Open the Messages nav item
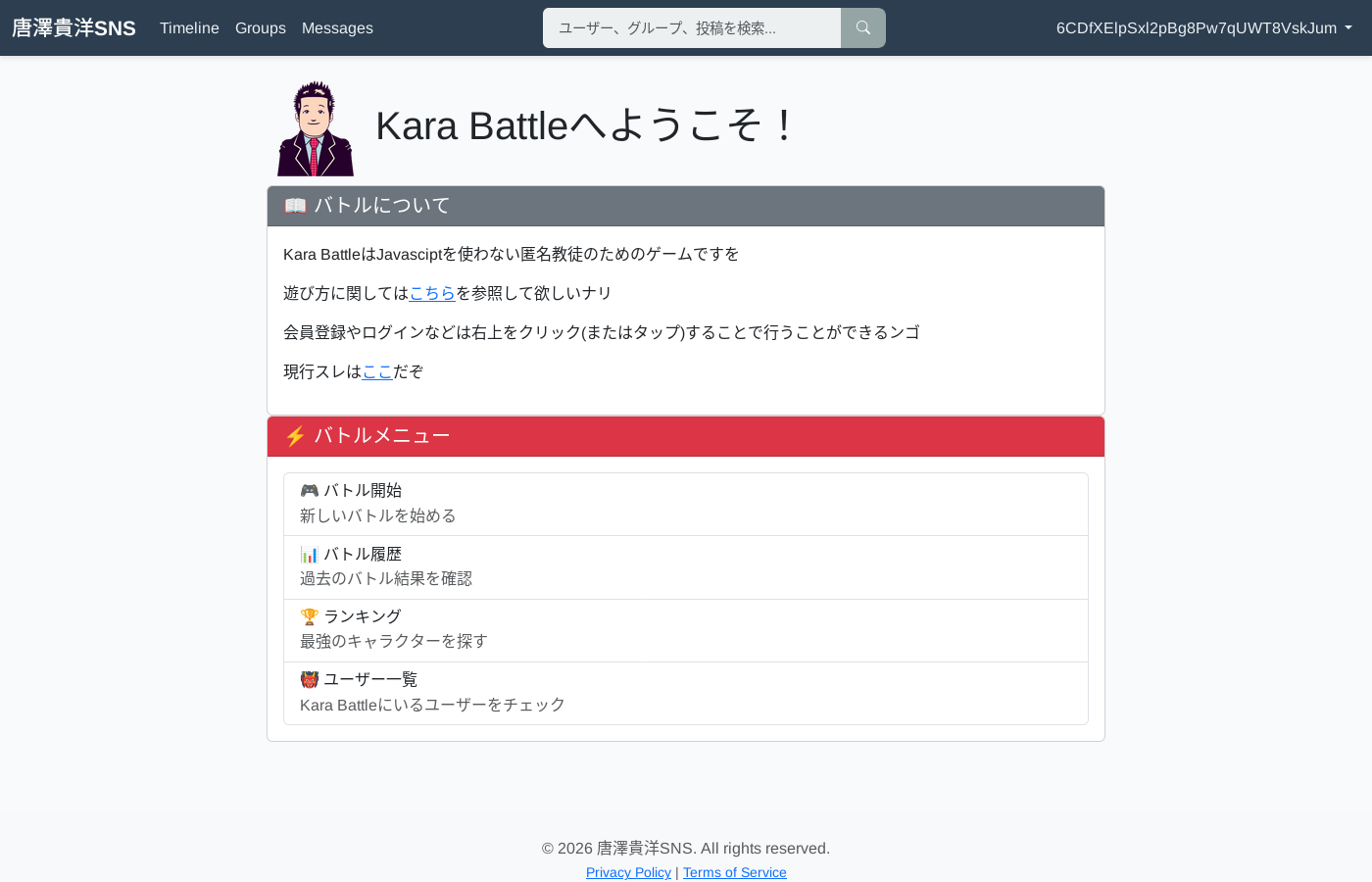The width and height of the screenshot is (1372, 882). [x=337, y=28]
